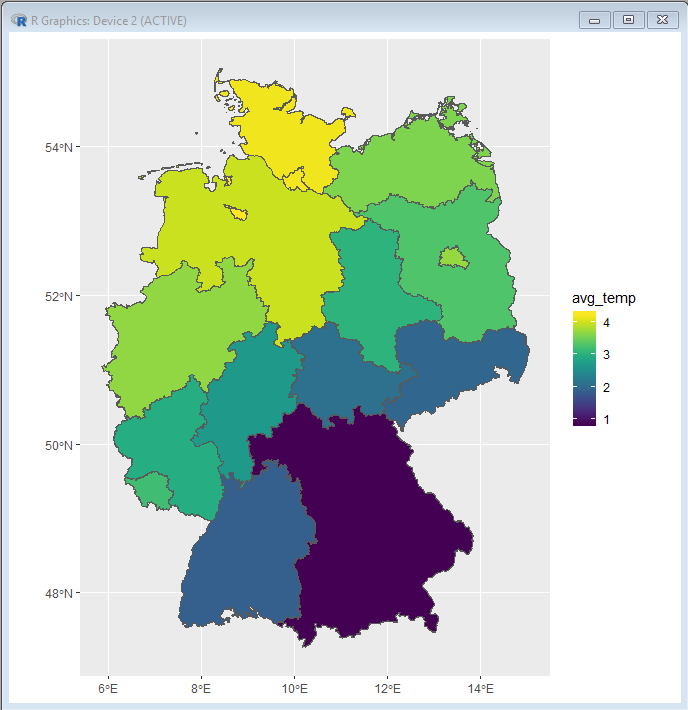Click legend label 3
Image resolution: width=688 pixels, height=710 pixels.
606,355
